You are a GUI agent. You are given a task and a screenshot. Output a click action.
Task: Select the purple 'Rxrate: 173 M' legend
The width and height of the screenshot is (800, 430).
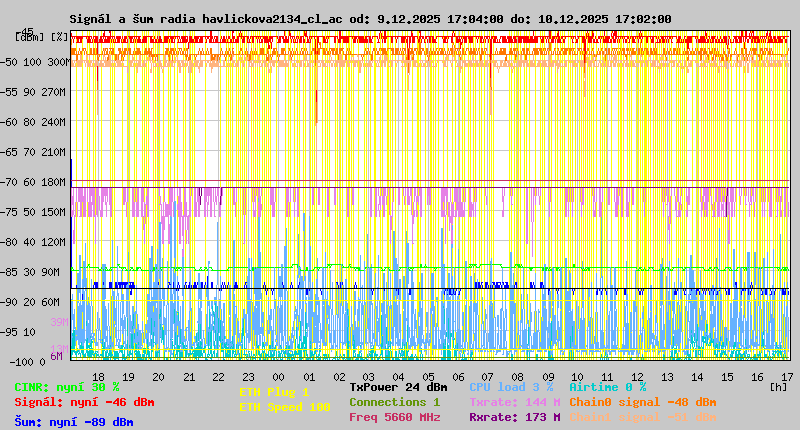click(x=514, y=417)
